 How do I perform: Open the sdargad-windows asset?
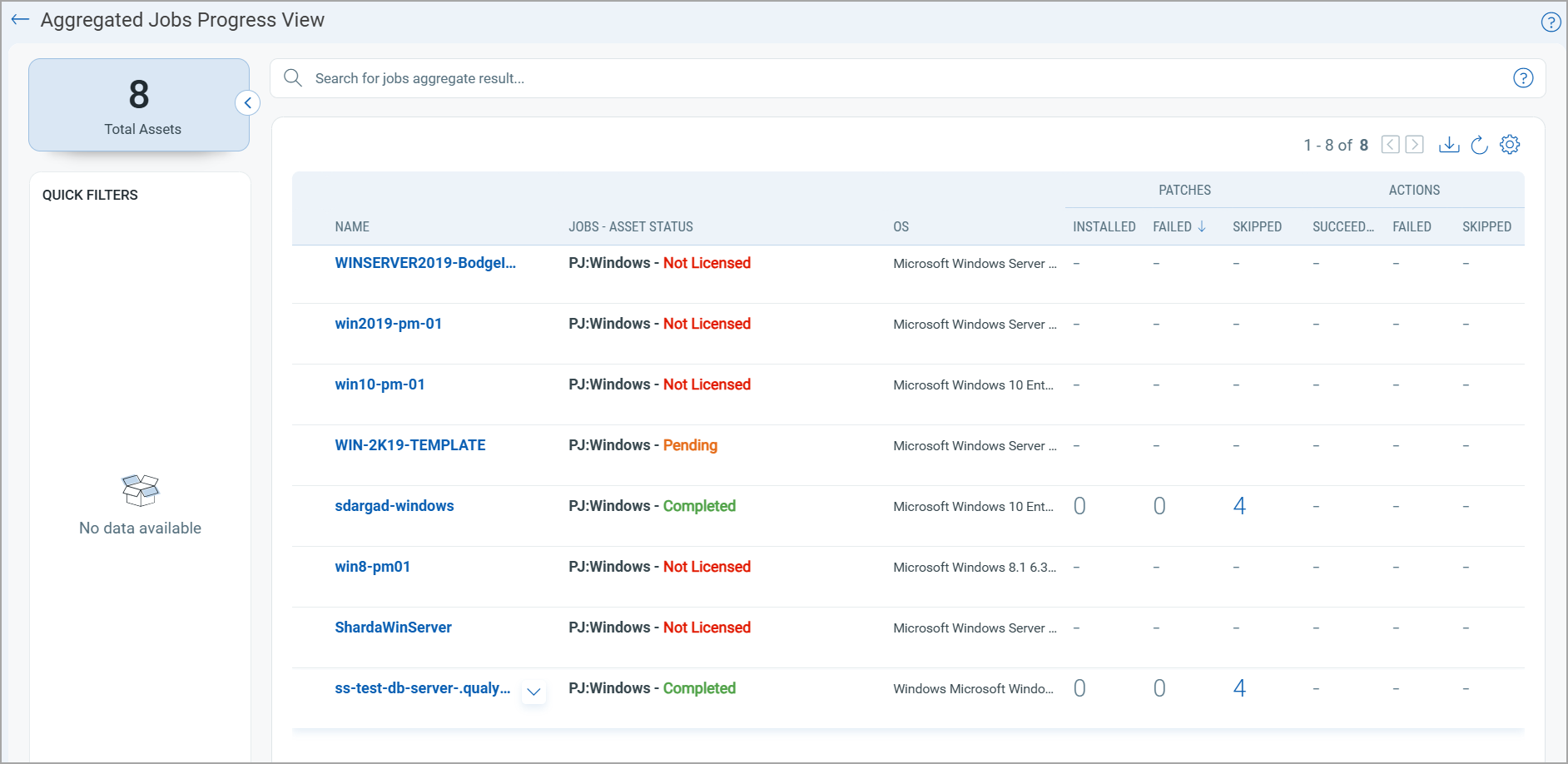coord(394,506)
